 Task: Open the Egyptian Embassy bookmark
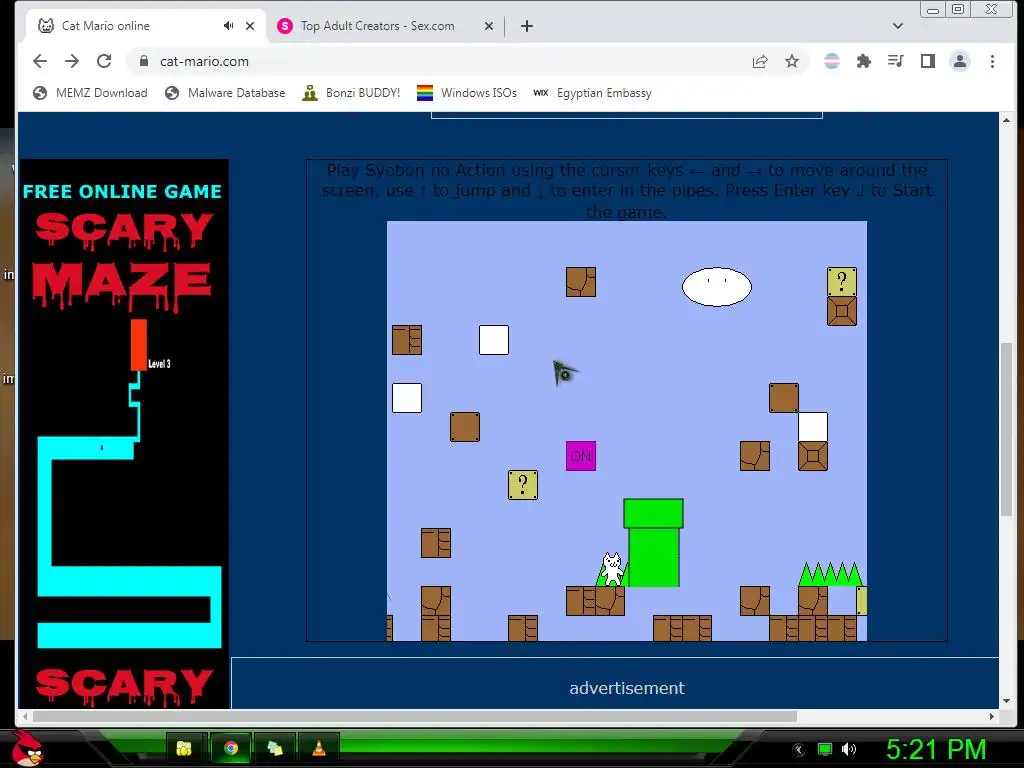click(x=593, y=93)
